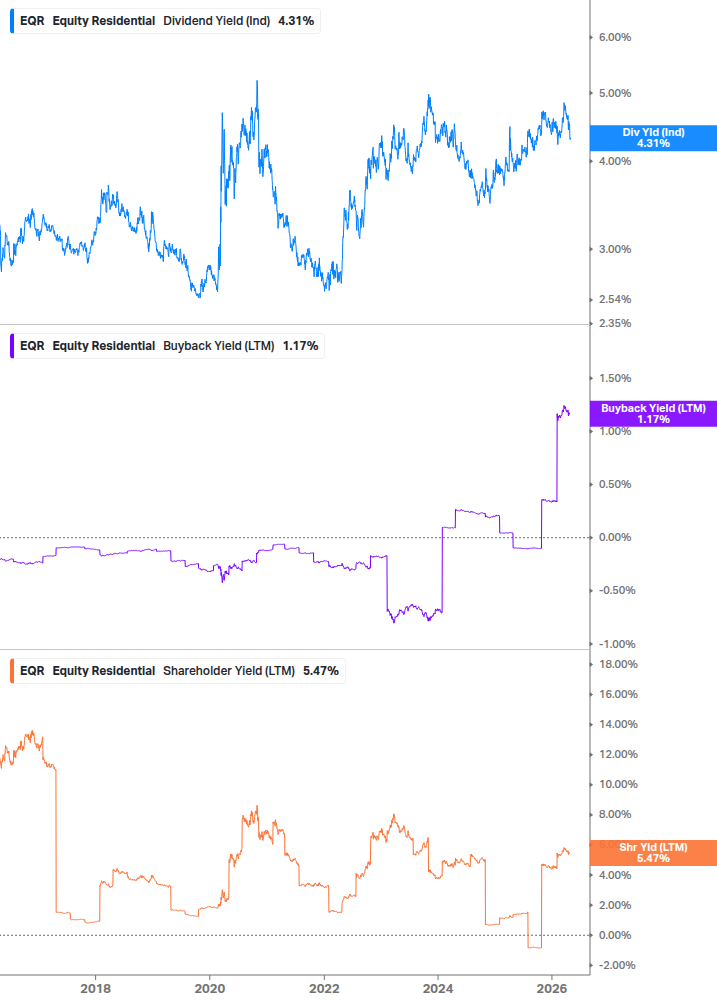Click the 2022 label on the time axis
Image resolution: width=717 pixels, height=1005 pixels.
click(324, 989)
